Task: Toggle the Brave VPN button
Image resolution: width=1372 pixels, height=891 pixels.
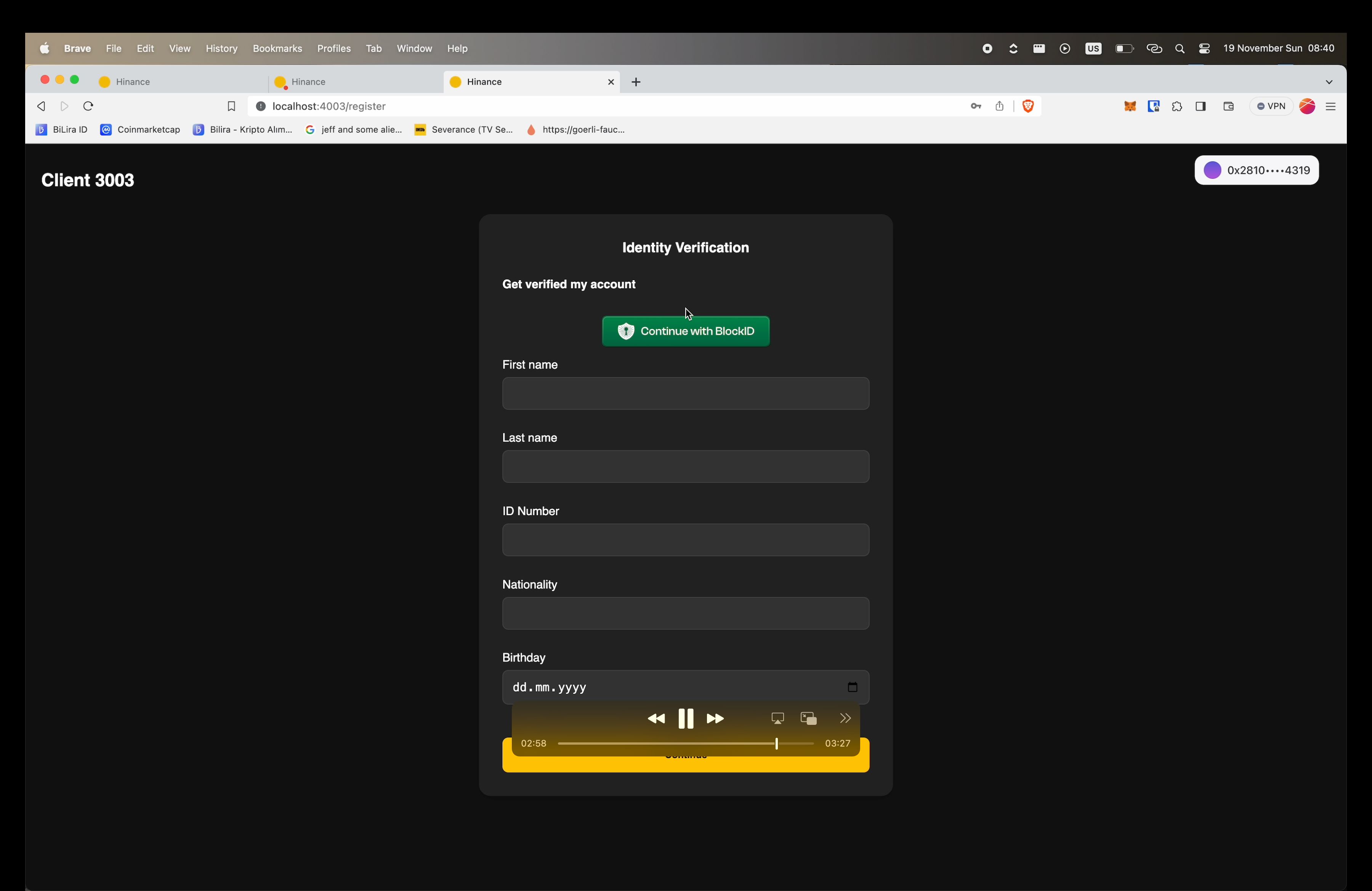Action: click(1271, 106)
